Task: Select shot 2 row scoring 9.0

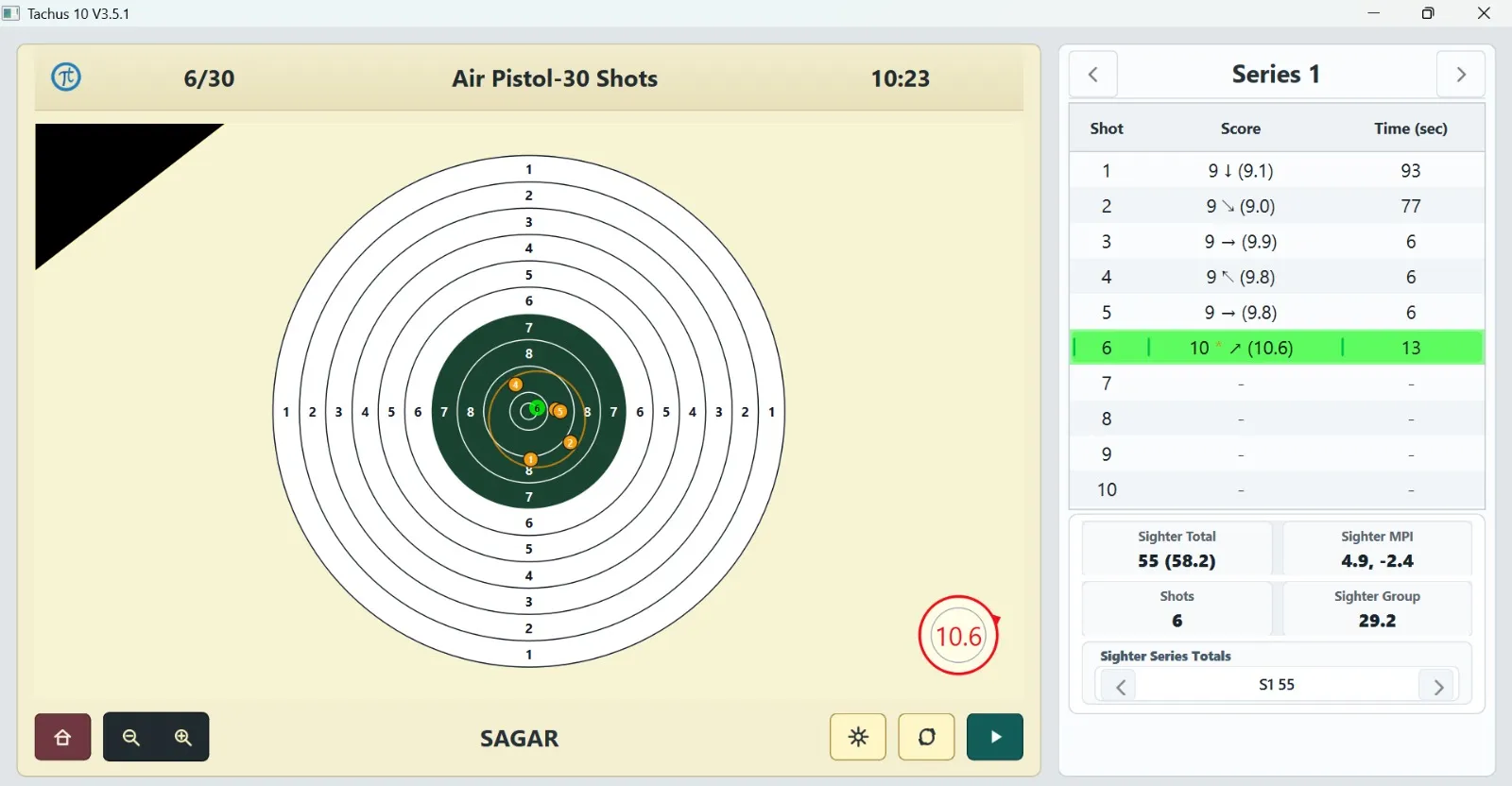Action: point(1277,206)
